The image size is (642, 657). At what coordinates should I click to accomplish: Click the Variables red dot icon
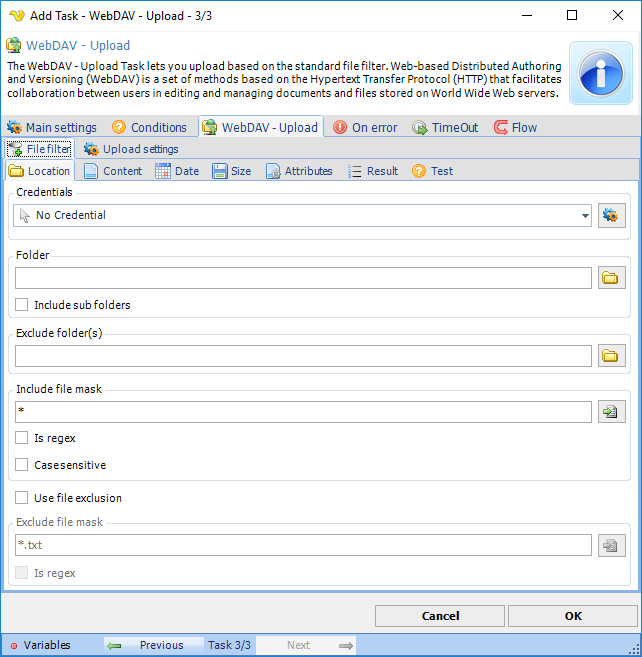coord(14,646)
